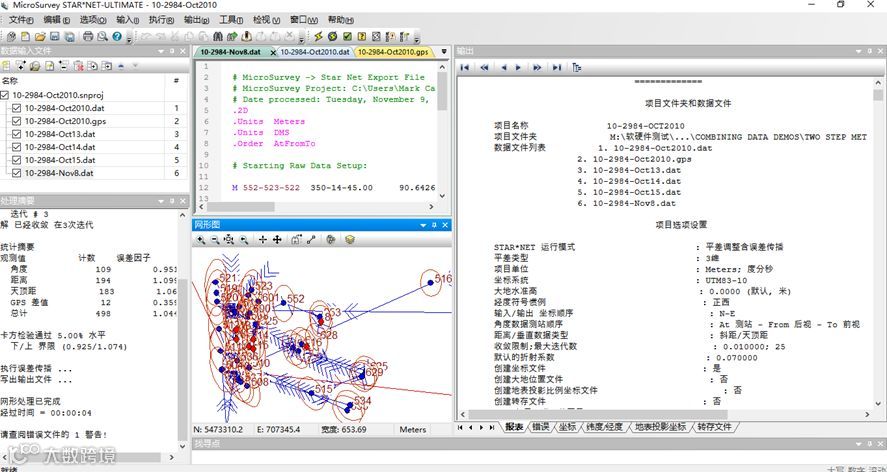Viewport: 887px width, 472px height.
Task: Click the New document icon in main toolbar
Action: (25, 37)
